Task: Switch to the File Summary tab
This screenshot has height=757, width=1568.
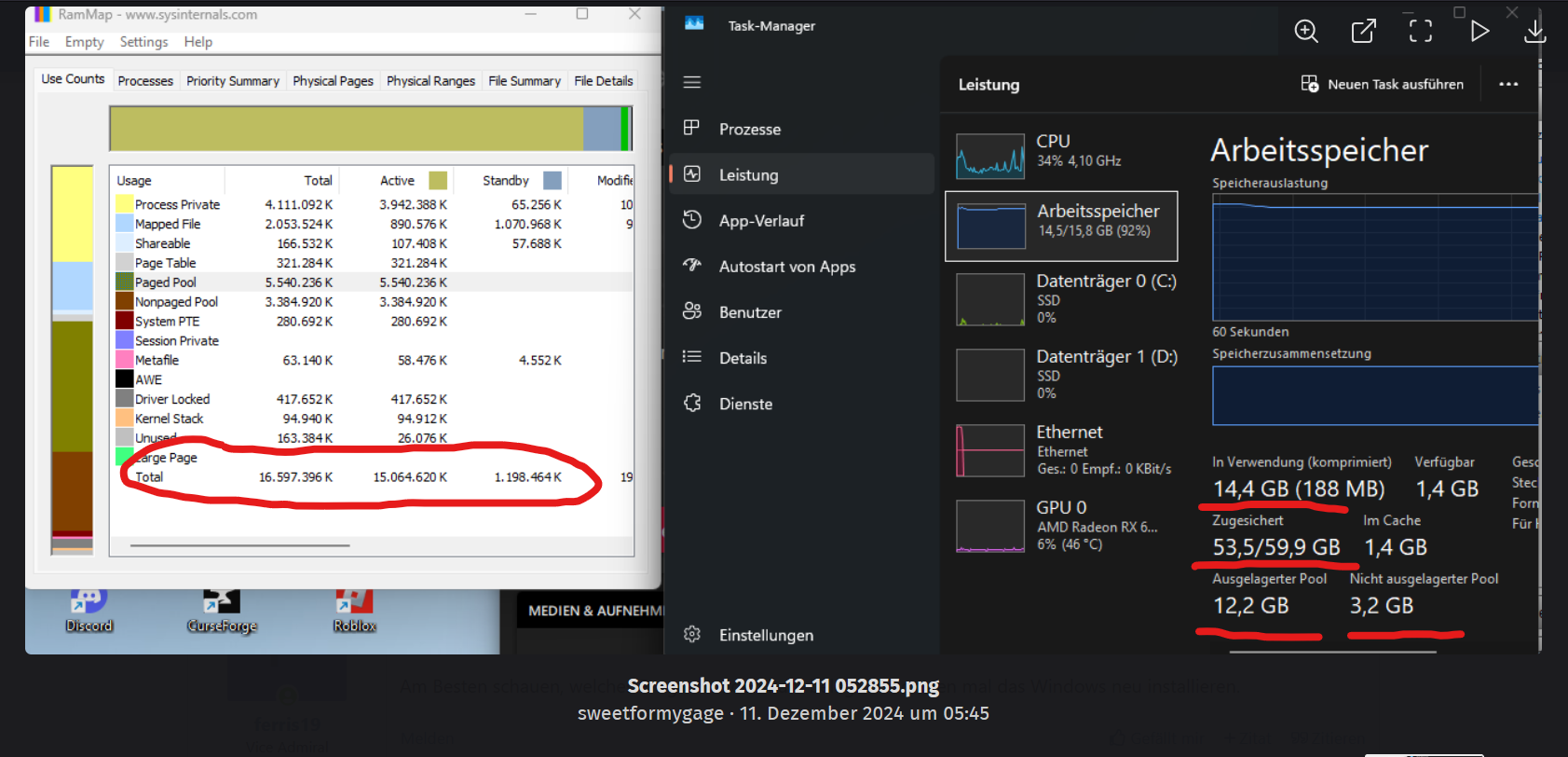Action: pyautogui.click(x=525, y=81)
